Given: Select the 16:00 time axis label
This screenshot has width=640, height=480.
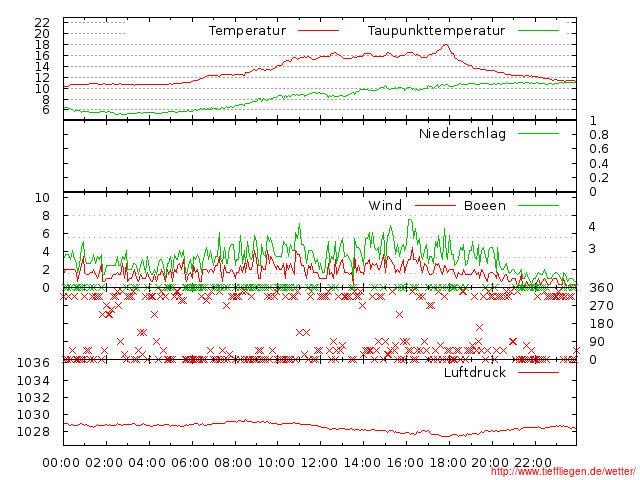Looking at the screenshot, I should point(404,463).
